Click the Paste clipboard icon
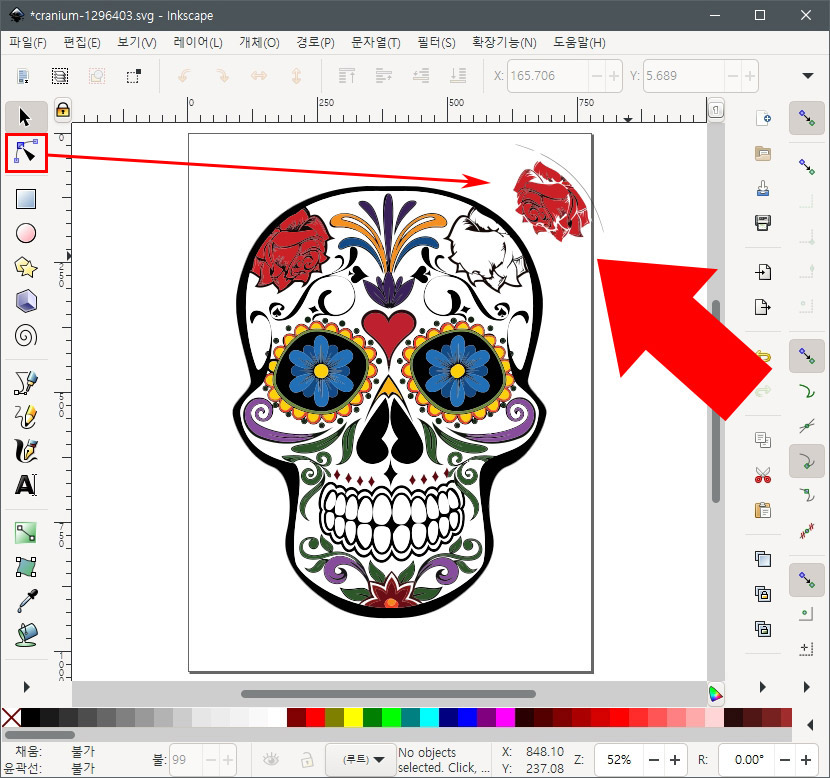Image resolution: width=830 pixels, height=778 pixels. click(763, 510)
